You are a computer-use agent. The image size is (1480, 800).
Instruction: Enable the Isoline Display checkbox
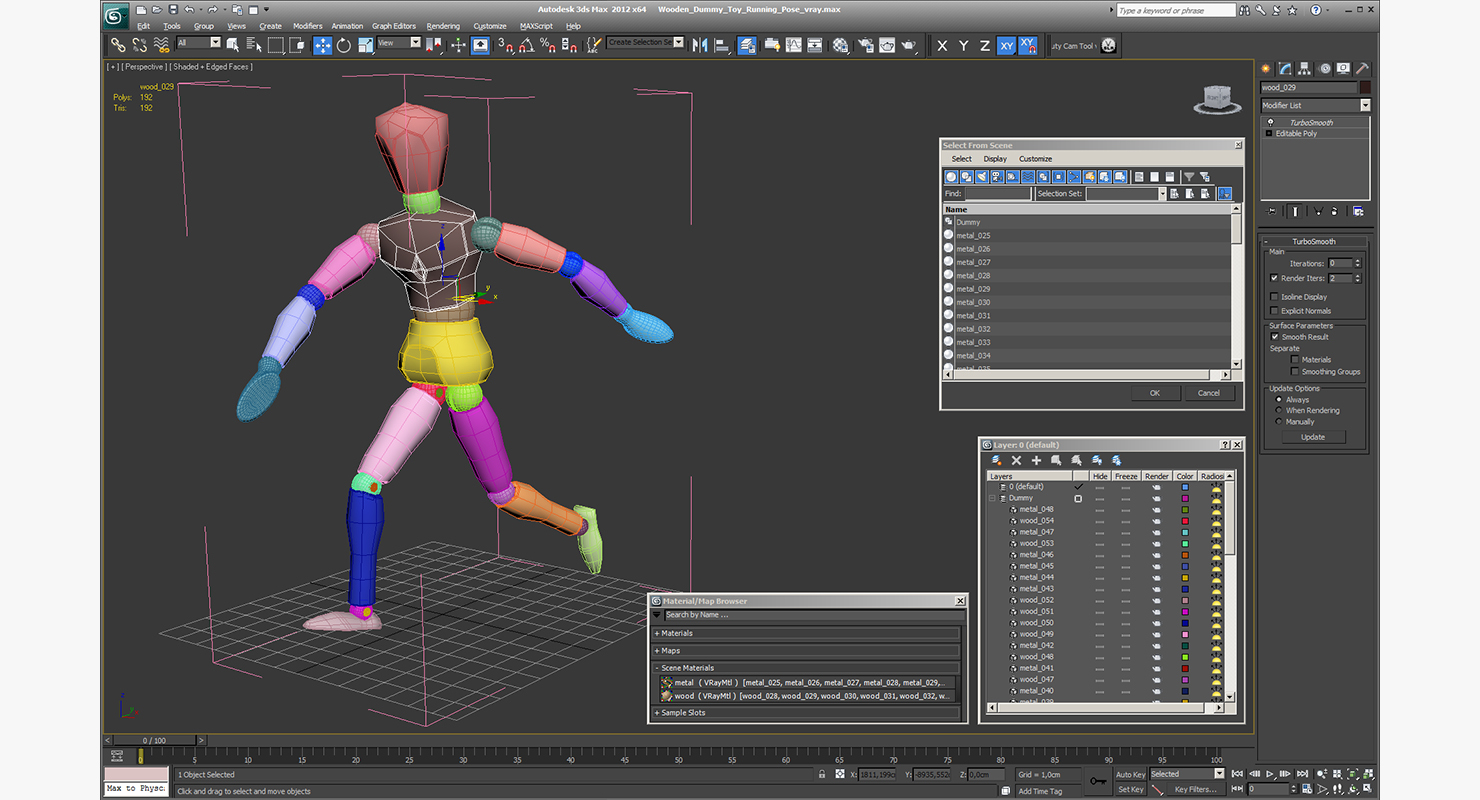[1274, 297]
